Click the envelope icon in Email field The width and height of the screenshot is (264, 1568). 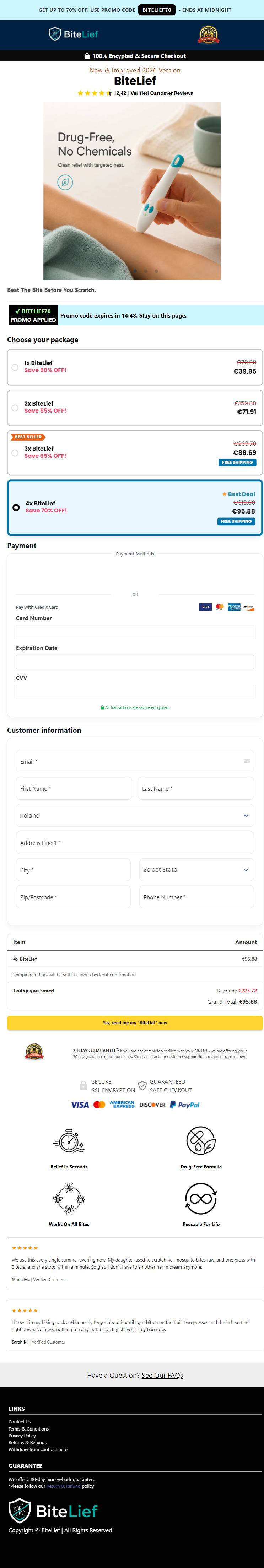[247, 761]
